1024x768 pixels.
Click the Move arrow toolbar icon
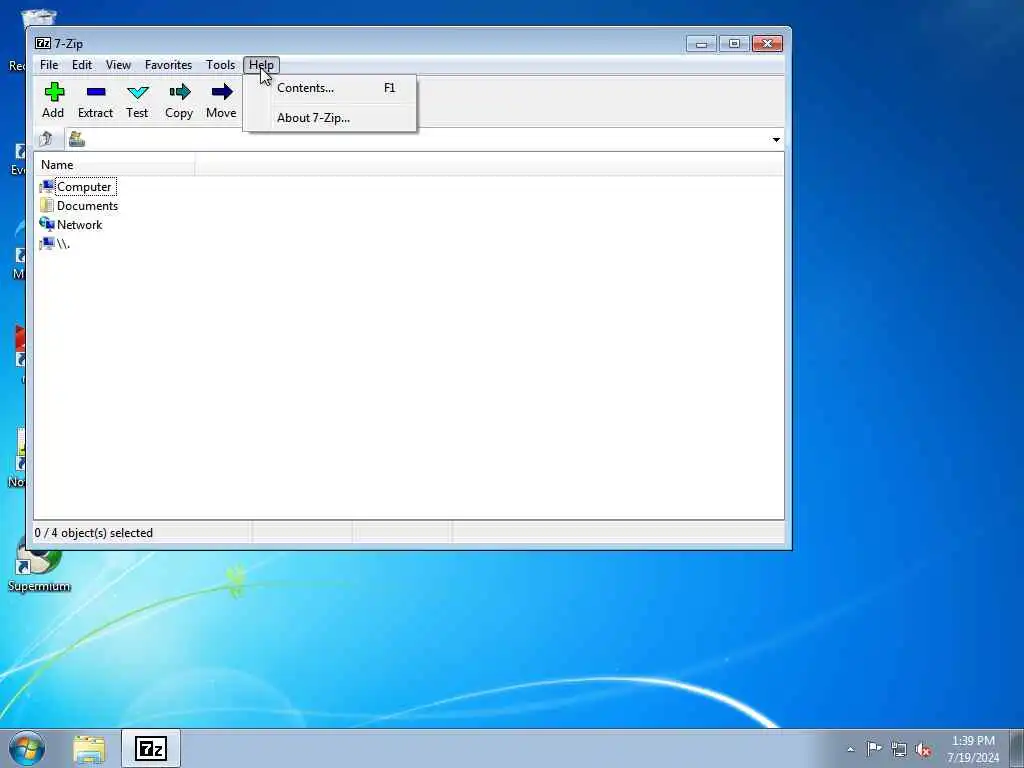(x=221, y=92)
